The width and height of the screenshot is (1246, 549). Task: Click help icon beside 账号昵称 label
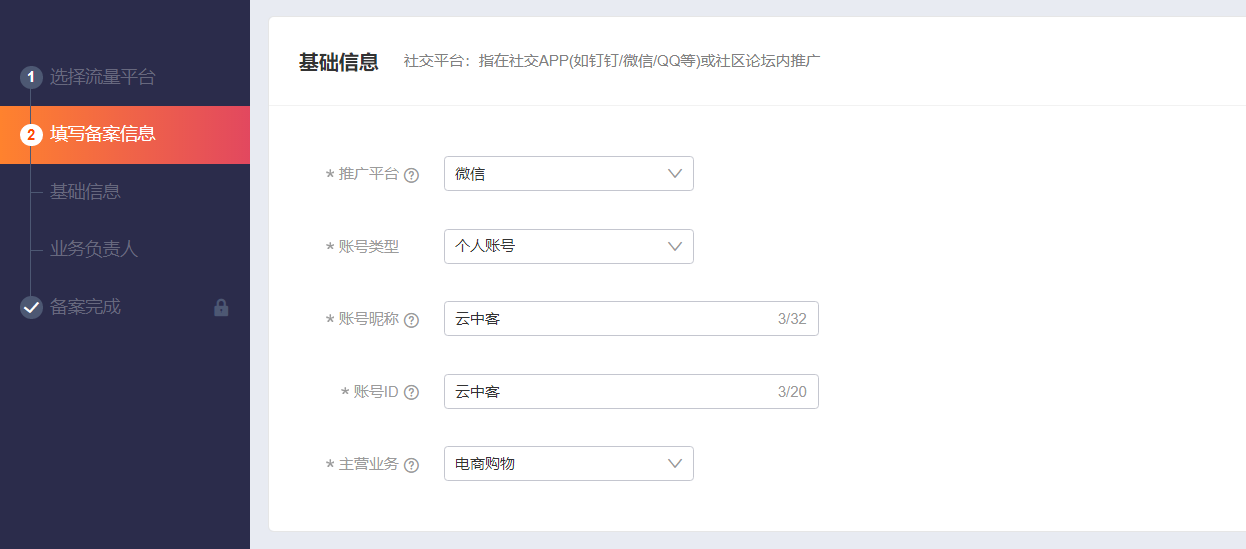tap(411, 320)
